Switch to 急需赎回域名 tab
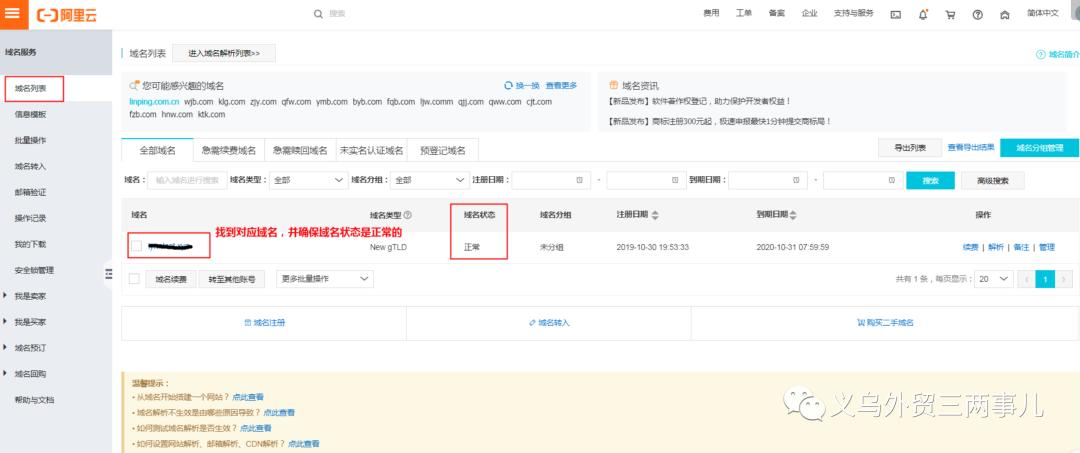The width and height of the screenshot is (1080, 453). click(300, 151)
